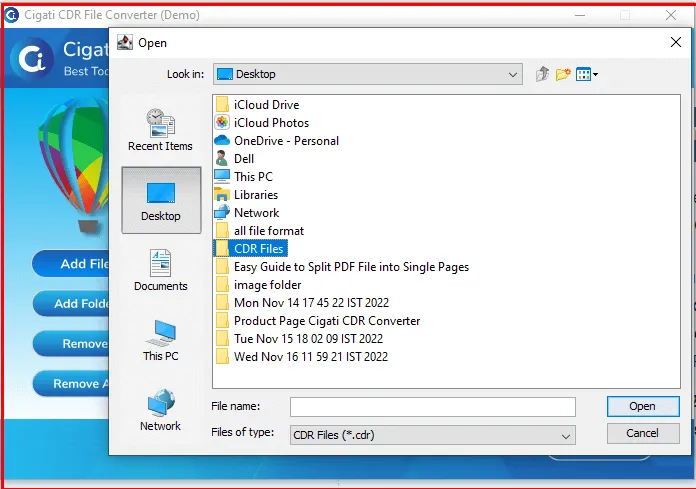Click the Cigati logo in main window
696x489 pixels.
coord(32,59)
